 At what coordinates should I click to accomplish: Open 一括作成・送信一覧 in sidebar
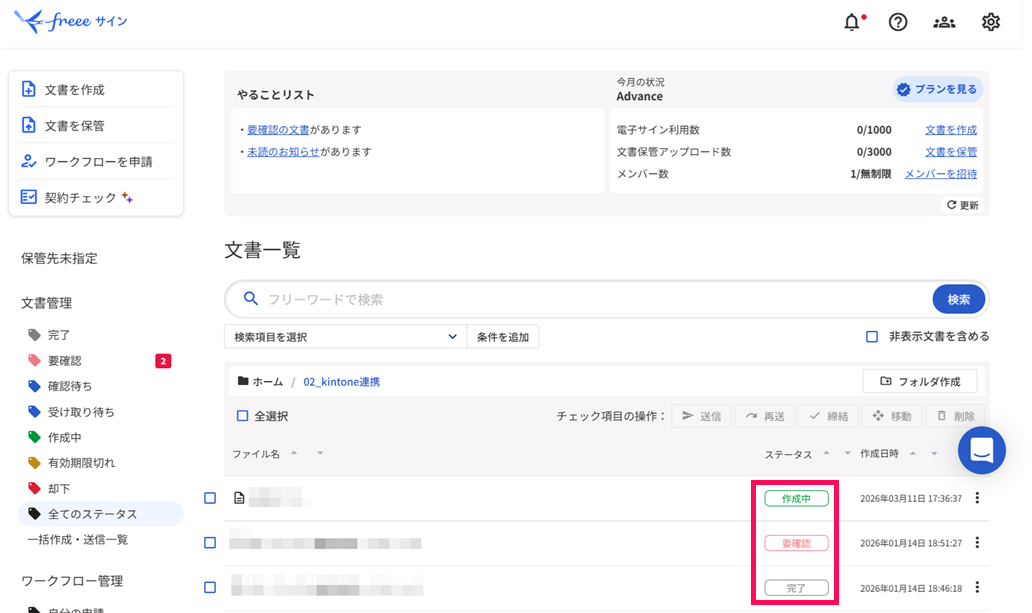(x=78, y=539)
